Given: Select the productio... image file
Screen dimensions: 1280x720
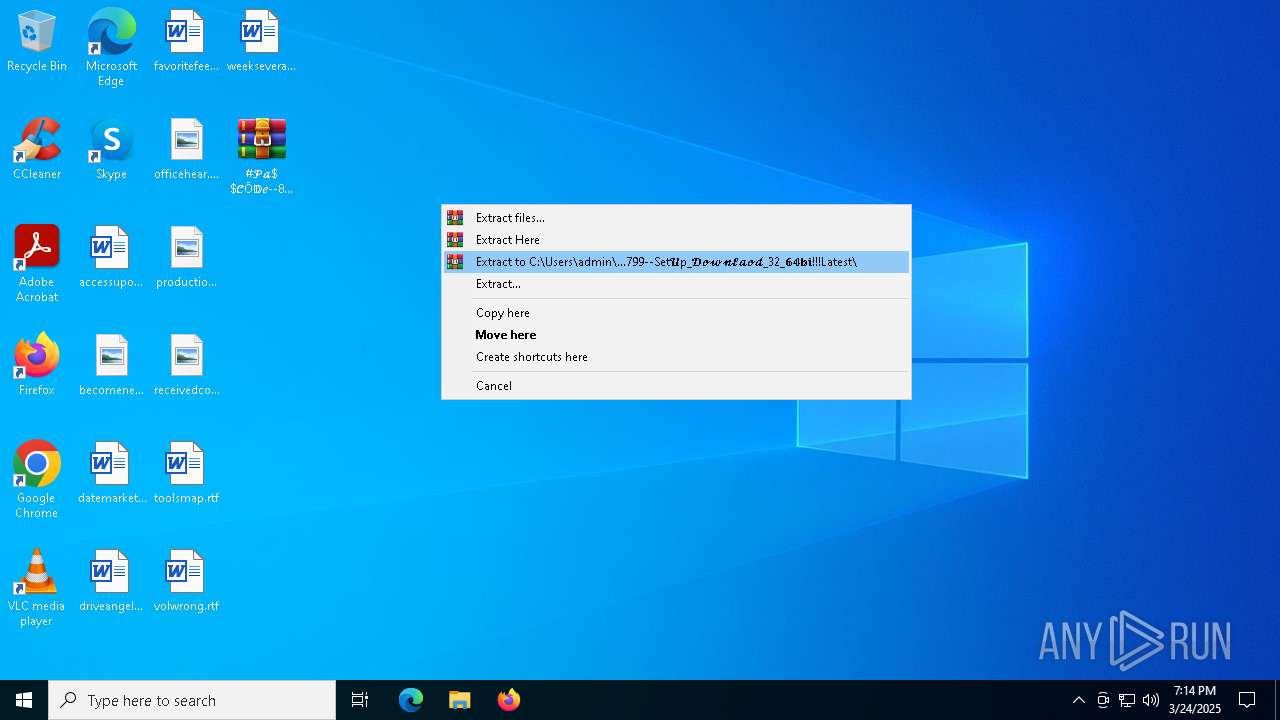Looking at the screenshot, I should [x=186, y=258].
